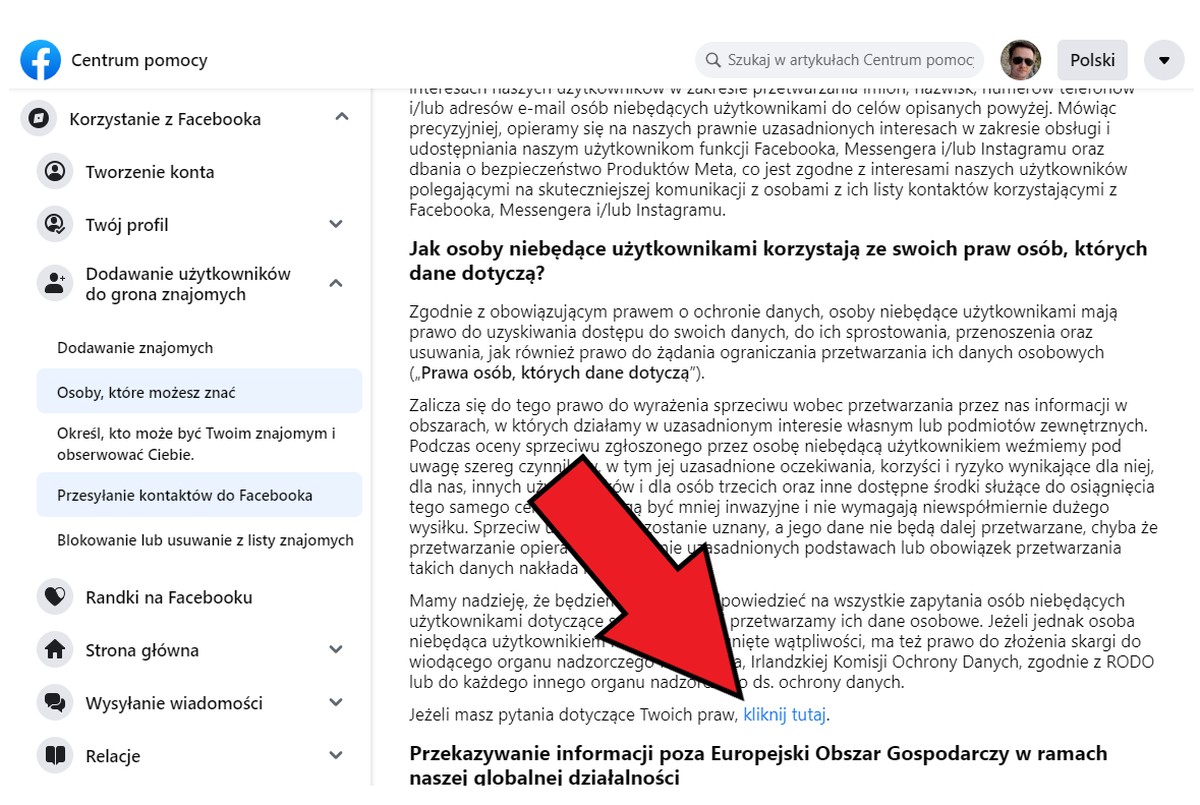This screenshot has height=805, width=1200.
Task: Follow the 'kliknij tutaj' link
Action: [785, 715]
